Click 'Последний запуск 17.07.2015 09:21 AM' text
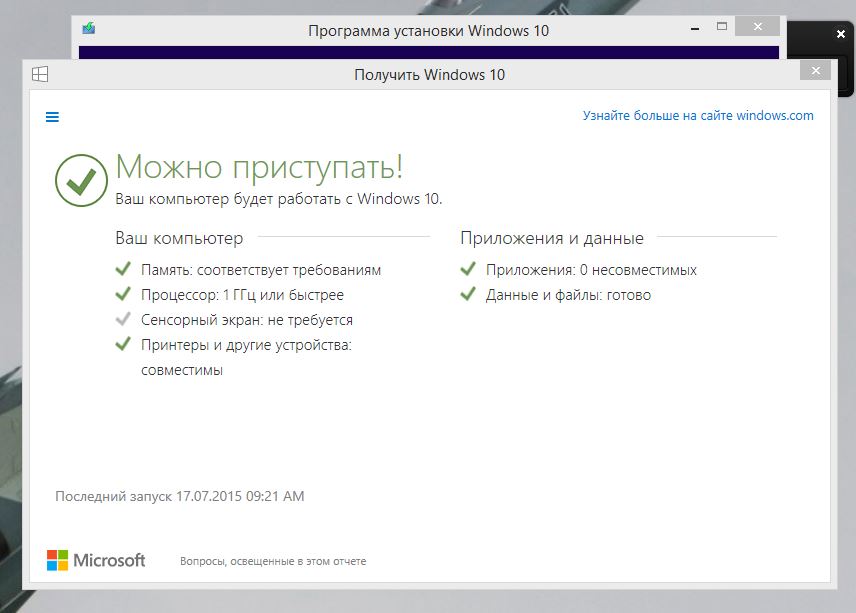 180,496
